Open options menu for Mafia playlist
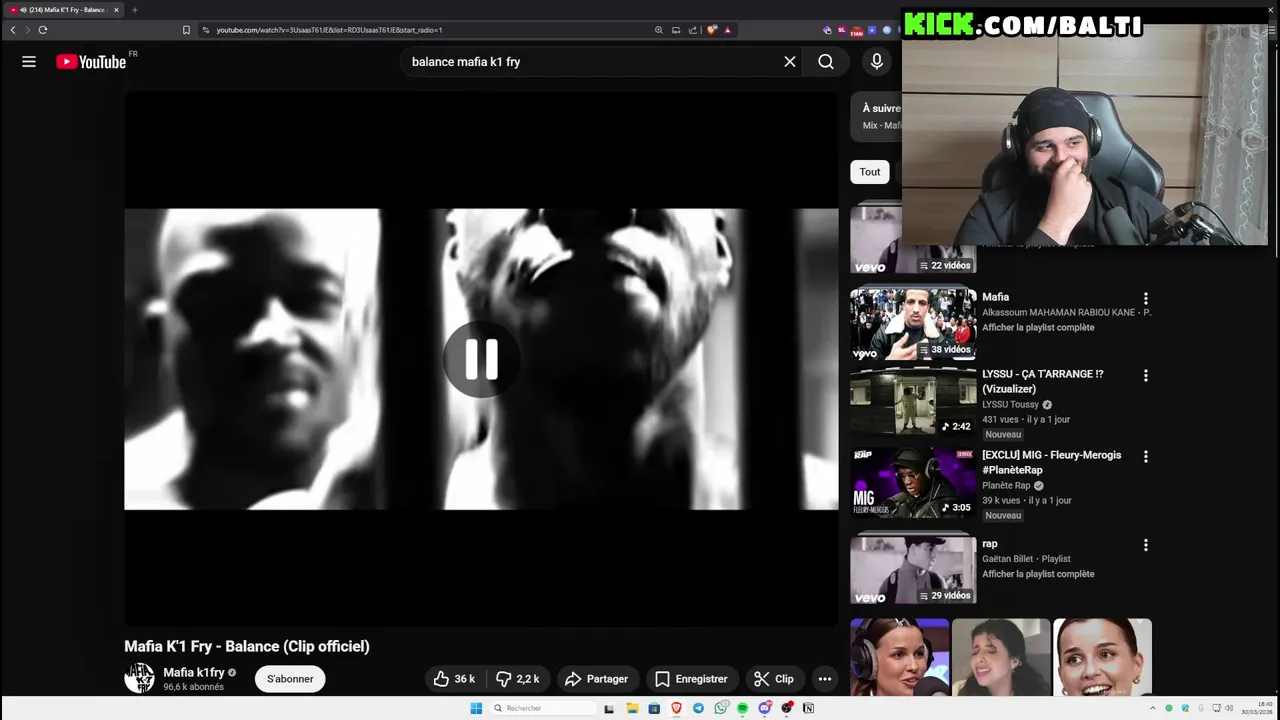Image resolution: width=1280 pixels, height=720 pixels. pos(1146,299)
